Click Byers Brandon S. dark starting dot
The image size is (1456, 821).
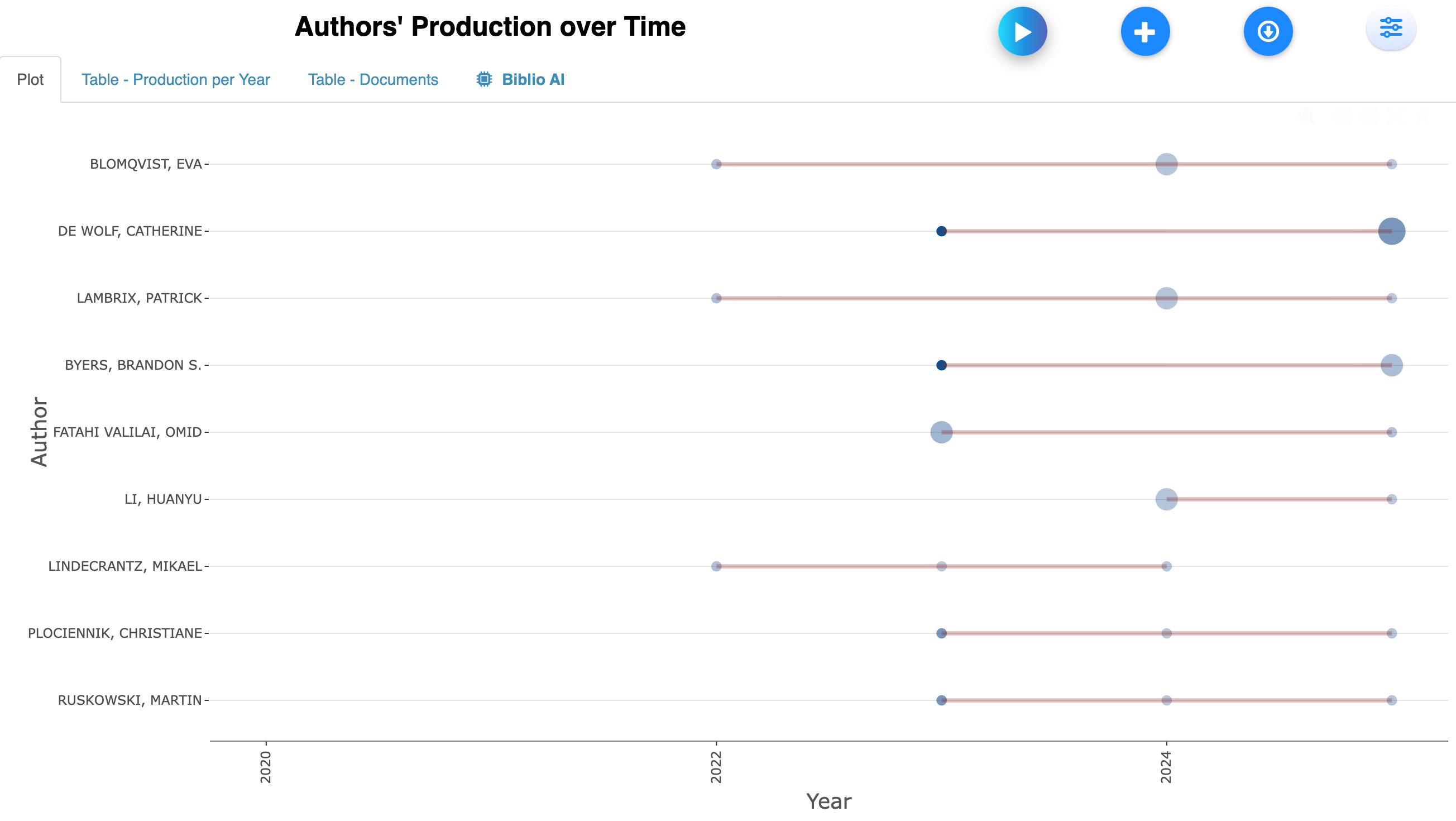point(941,365)
